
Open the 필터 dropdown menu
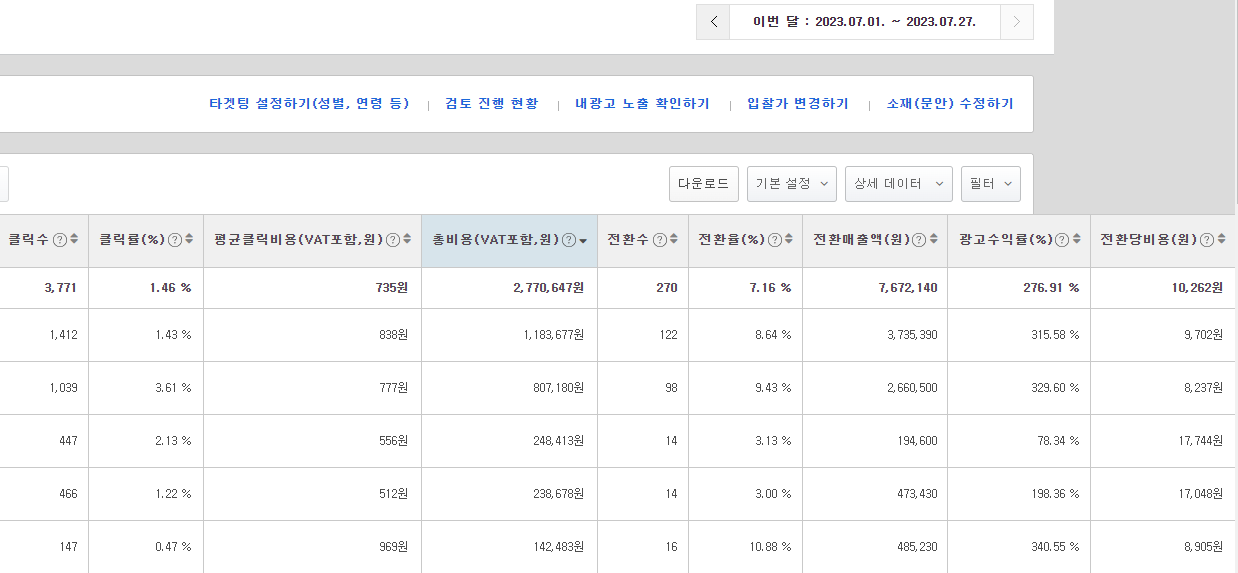(990, 184)
